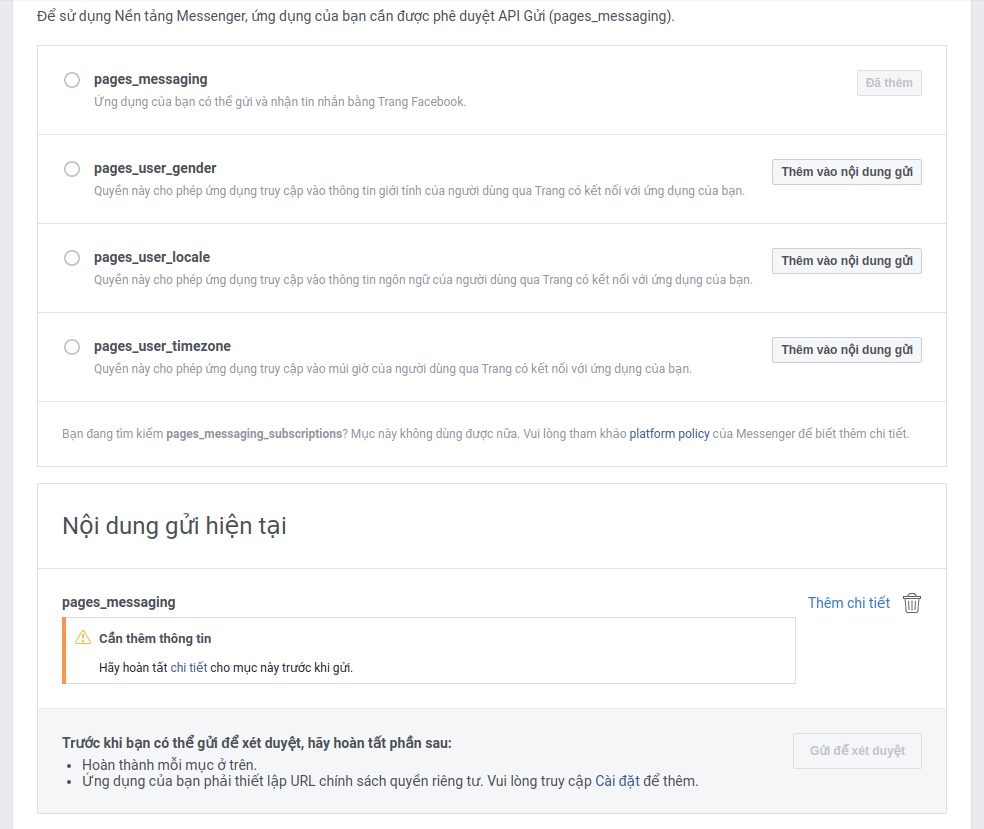
Task: Select the pages_user_gender radio button
Action: 72,169
